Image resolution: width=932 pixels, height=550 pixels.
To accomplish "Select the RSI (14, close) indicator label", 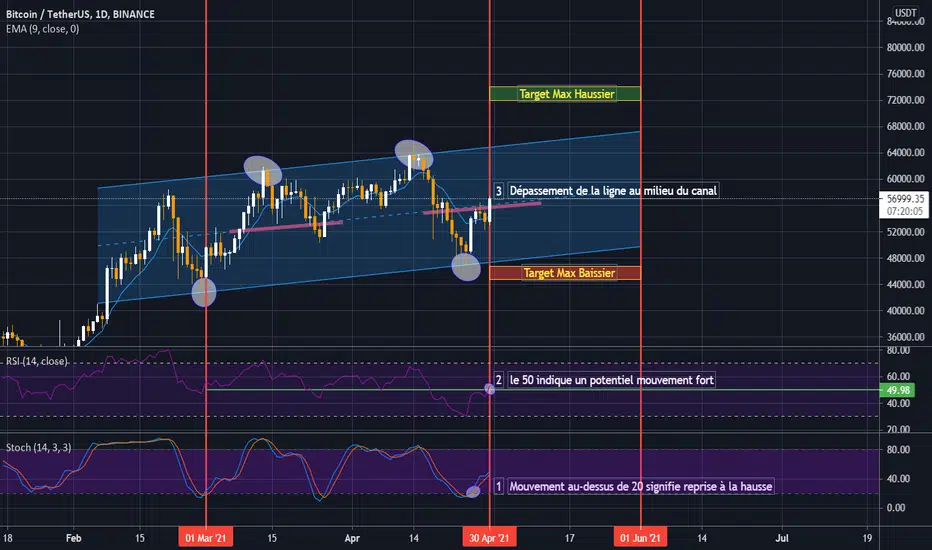I will click(x=36, y=361).
